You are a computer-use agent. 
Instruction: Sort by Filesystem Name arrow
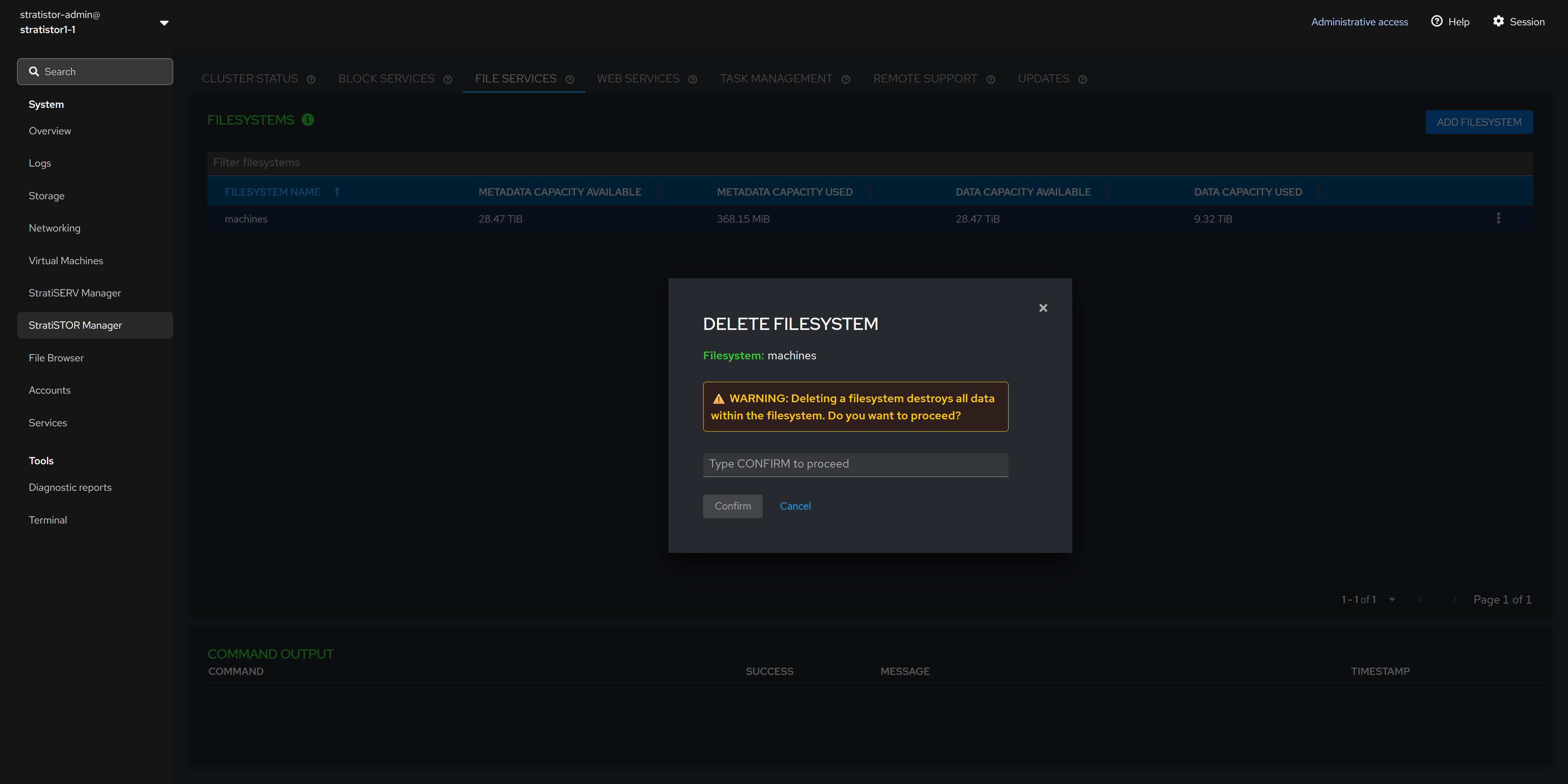coord(336,192)
